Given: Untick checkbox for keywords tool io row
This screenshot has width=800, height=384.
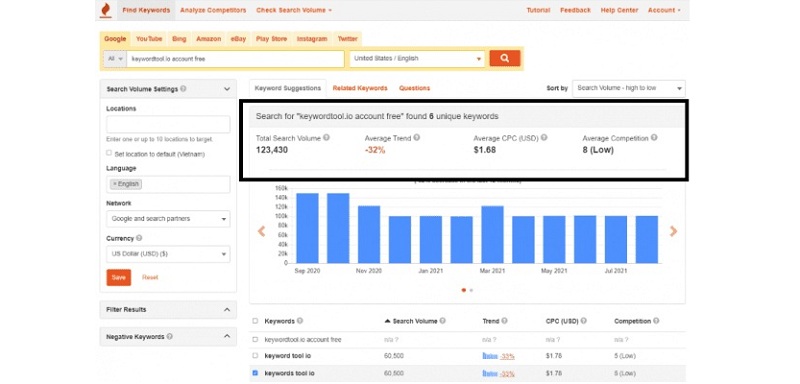Looking at the screenshot, I should pyautogui.click(x=255, y=373).
